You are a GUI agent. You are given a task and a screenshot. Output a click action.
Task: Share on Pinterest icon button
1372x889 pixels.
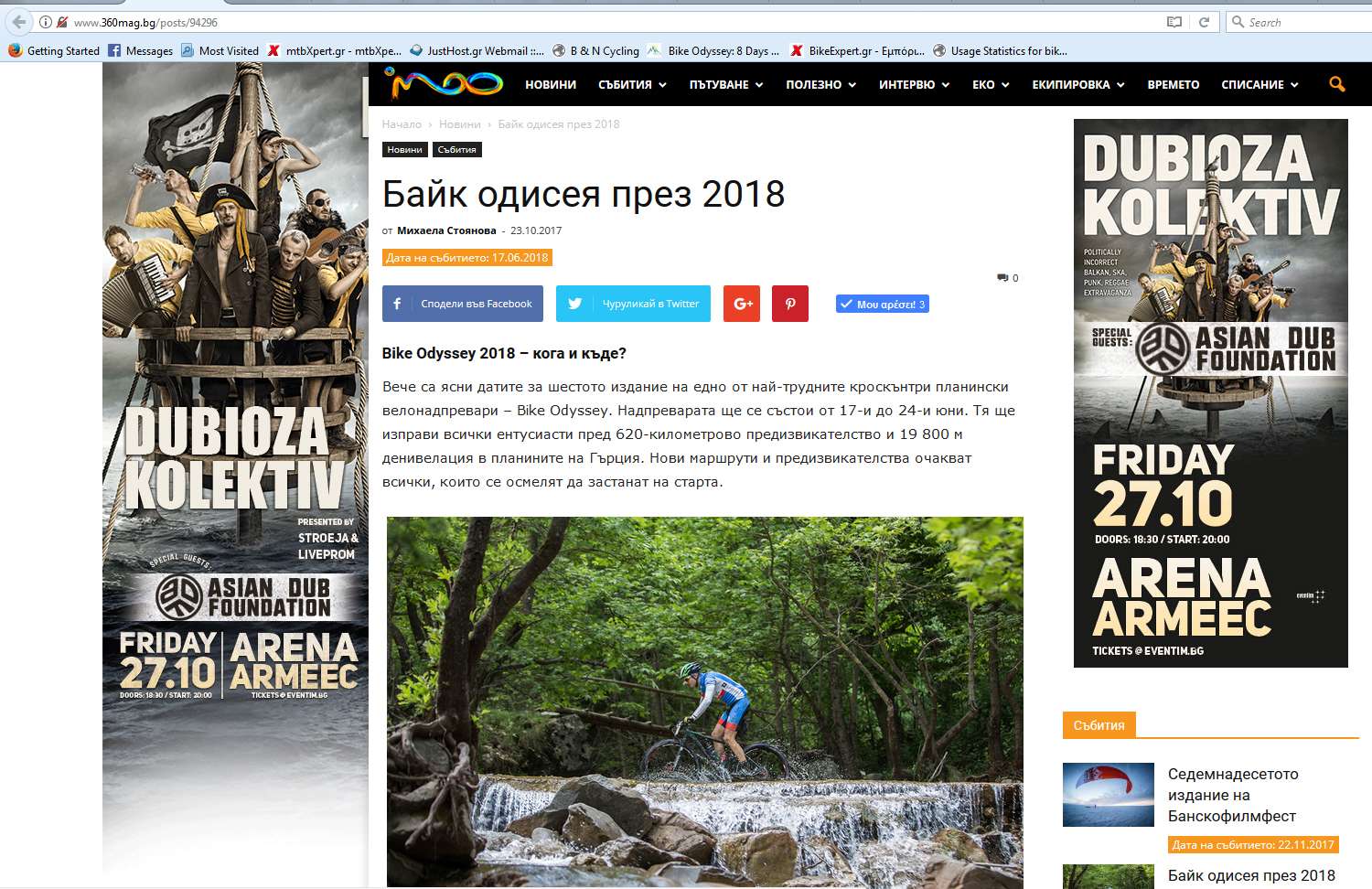[790, 304]
